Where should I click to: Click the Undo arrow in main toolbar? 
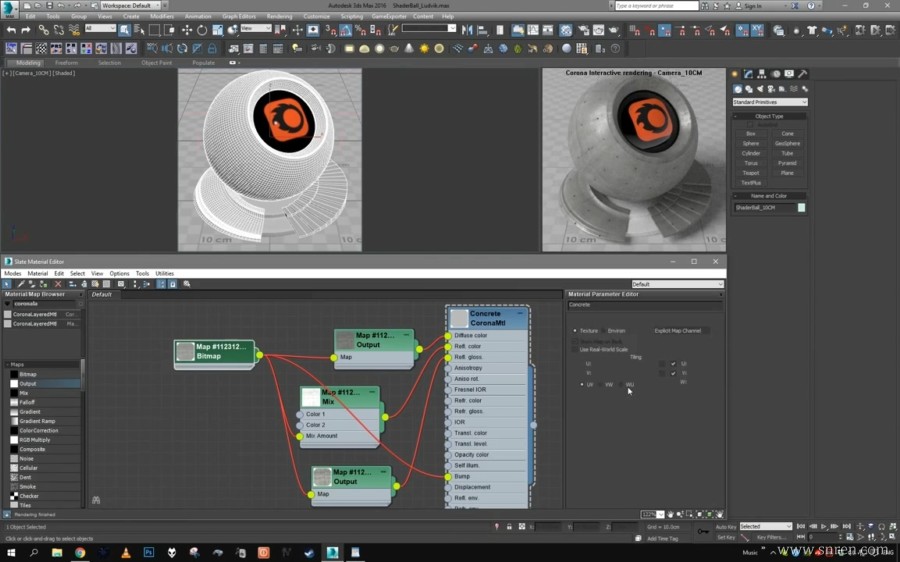pos(11,30)
